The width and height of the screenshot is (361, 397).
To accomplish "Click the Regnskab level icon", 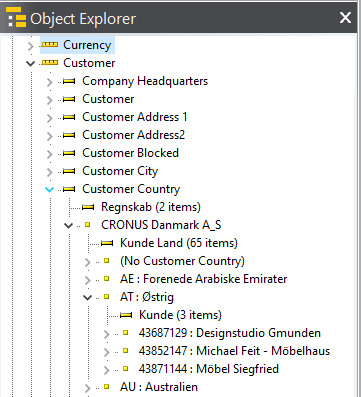I will (x=88, y=207).
